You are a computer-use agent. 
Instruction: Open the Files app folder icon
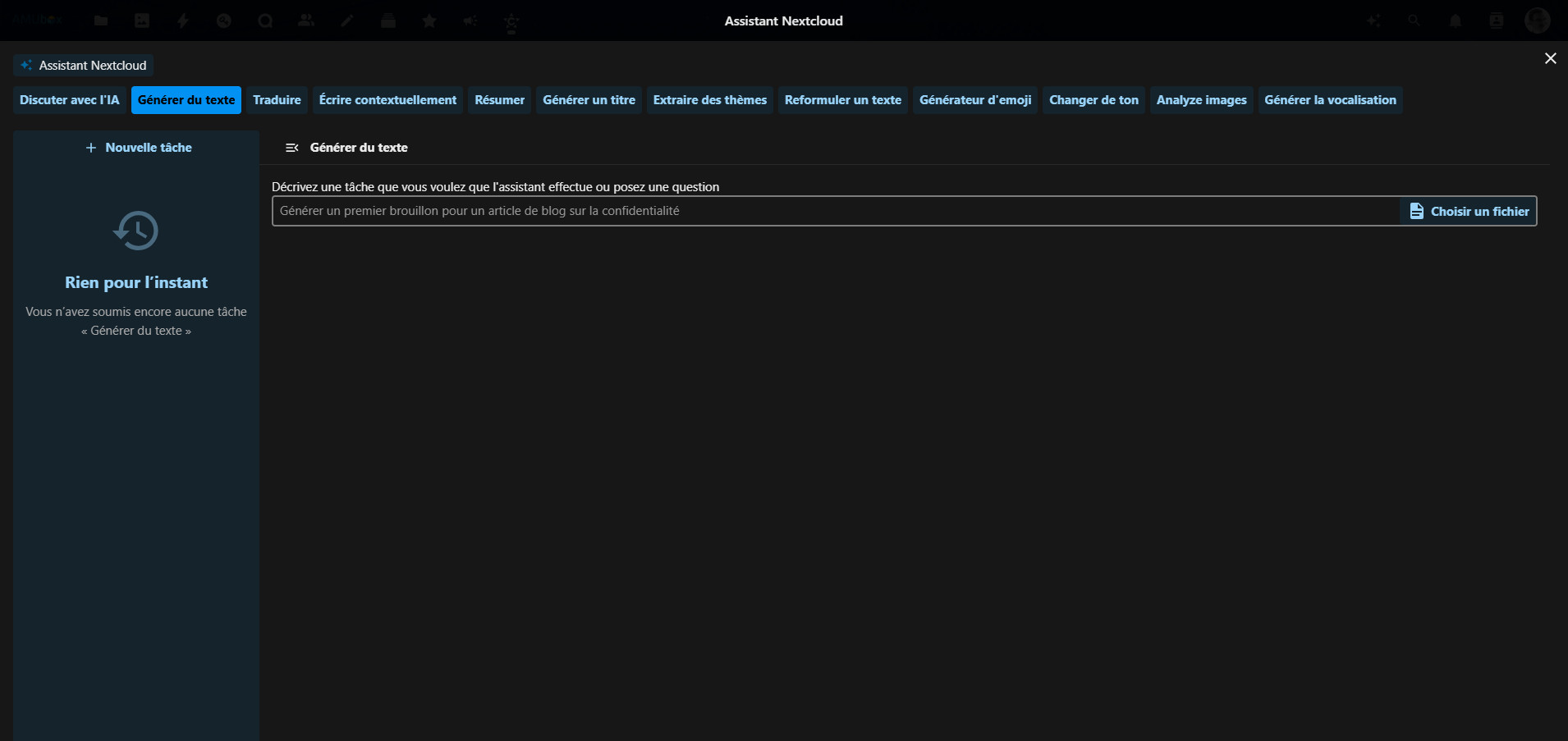pos(101,21)
